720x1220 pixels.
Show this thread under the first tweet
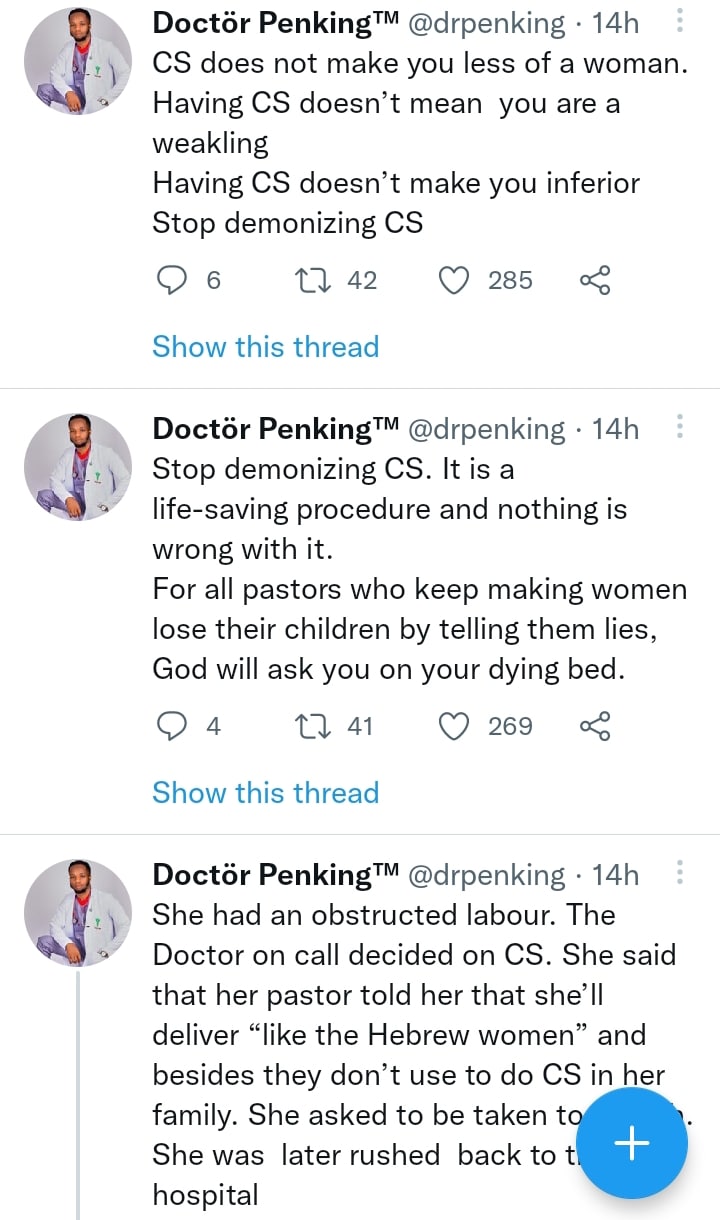click(265, 347)
